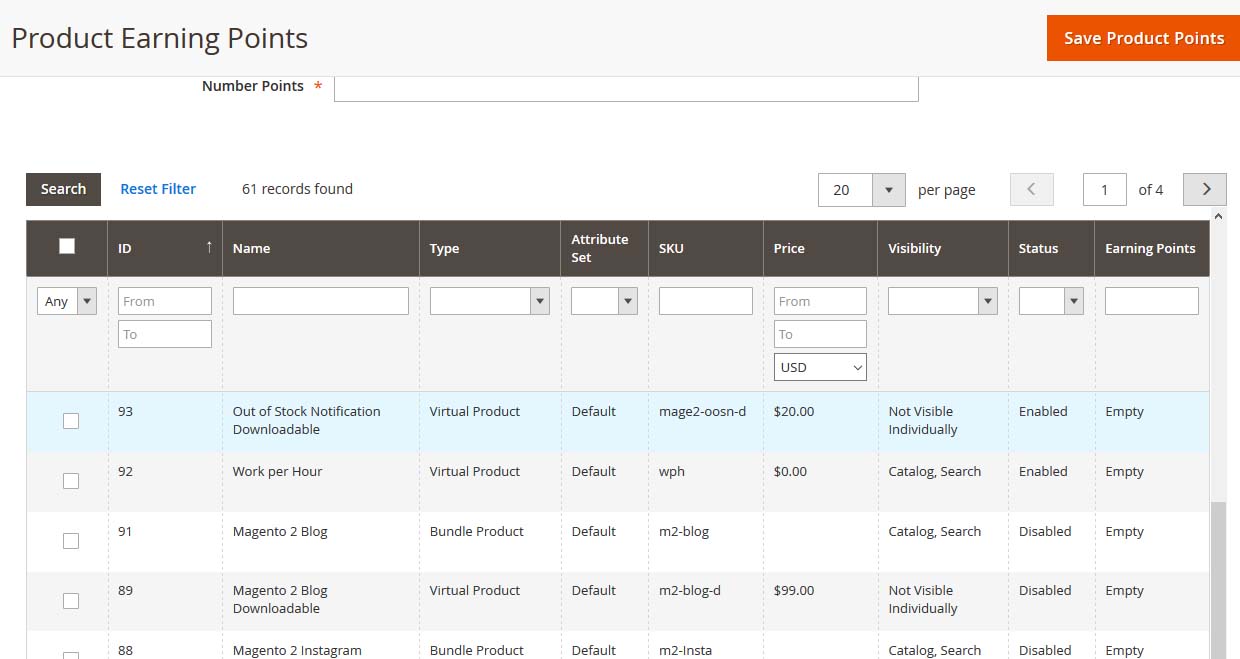Screen dimensions: 1240x659
Task: Open the Type filter dropdown
Action: (x=489, y=301)
